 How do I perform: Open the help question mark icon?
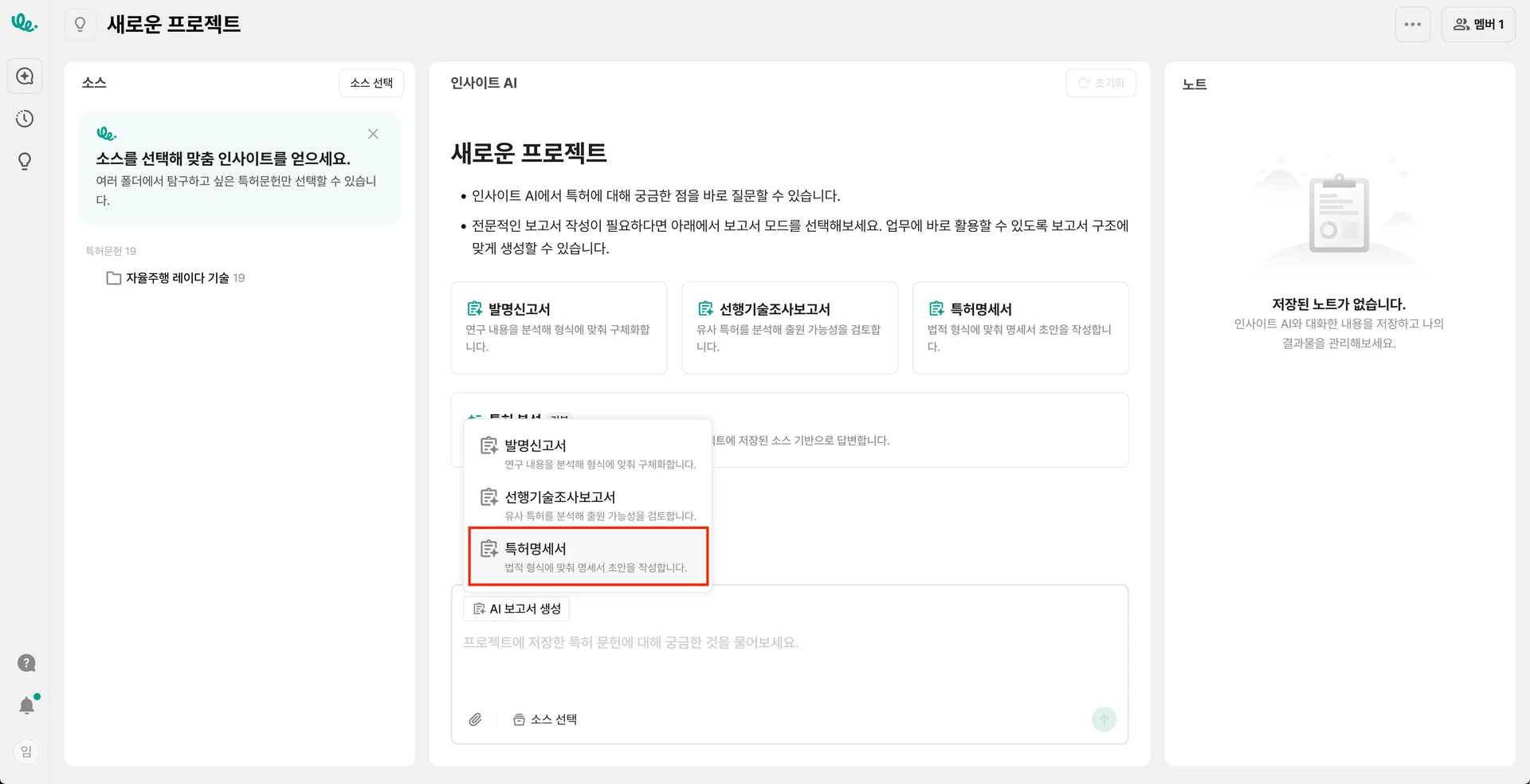click(26, 663)
